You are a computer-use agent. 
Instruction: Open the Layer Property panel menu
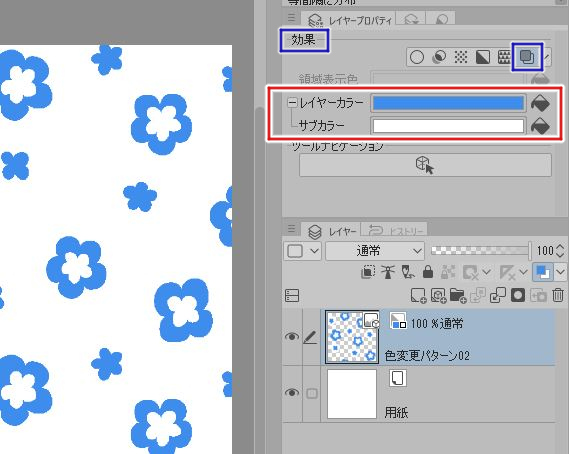click(291, 18)
